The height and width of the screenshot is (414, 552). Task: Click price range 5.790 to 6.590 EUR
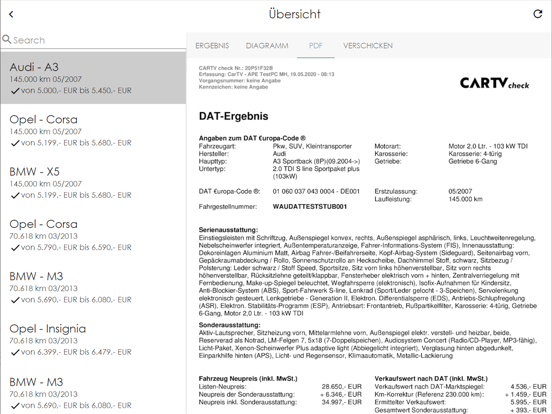tap(76, 247)
